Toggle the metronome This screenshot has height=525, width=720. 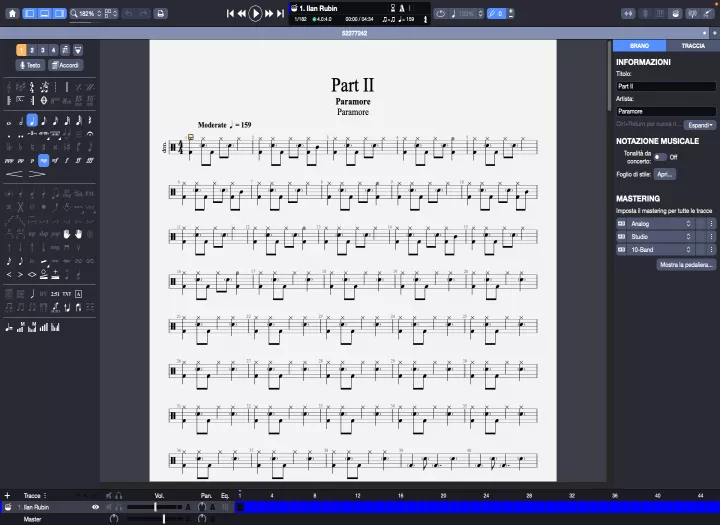coord(402,8)
